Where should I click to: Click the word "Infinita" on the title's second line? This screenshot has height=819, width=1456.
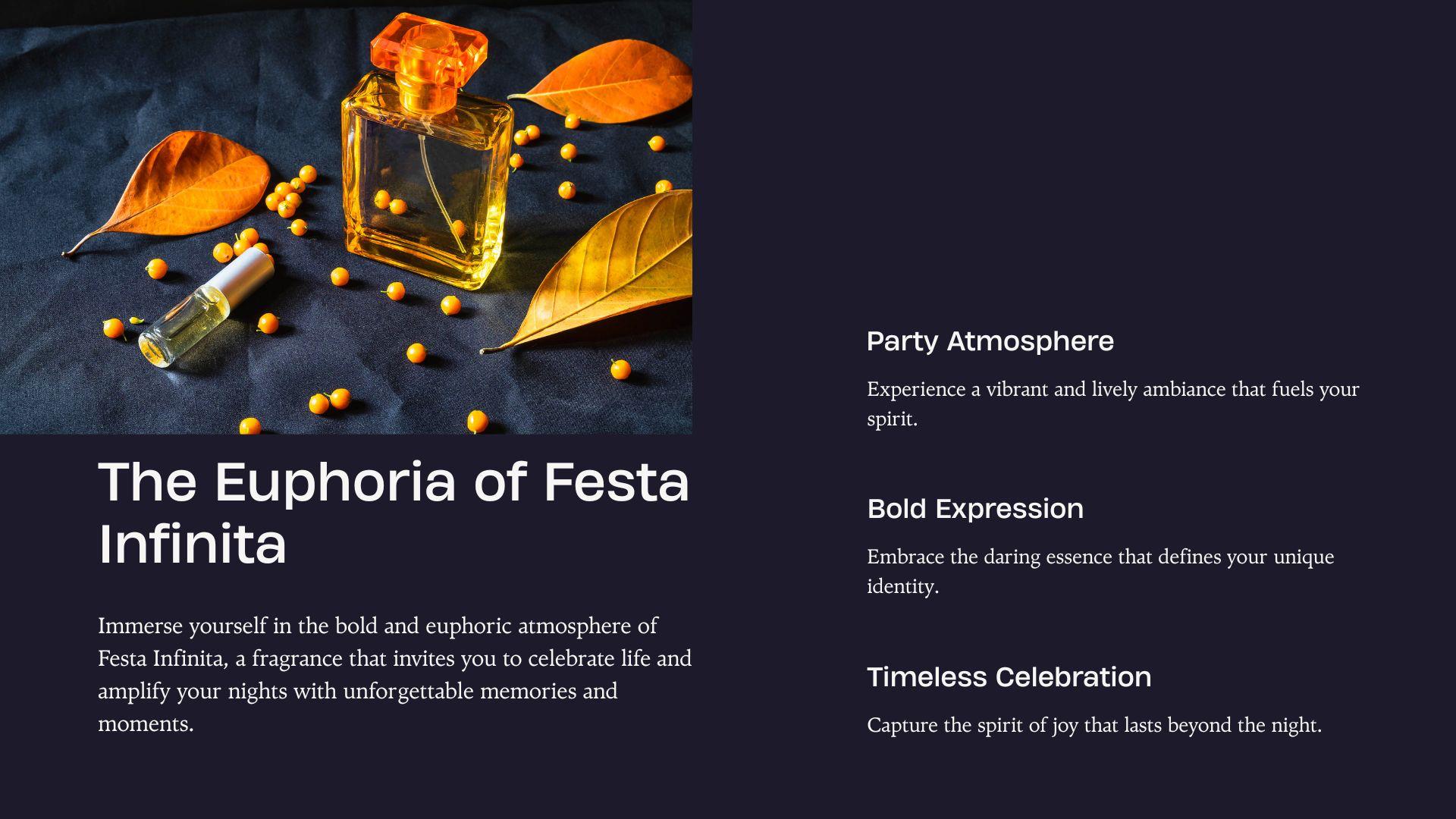(193, 544)
